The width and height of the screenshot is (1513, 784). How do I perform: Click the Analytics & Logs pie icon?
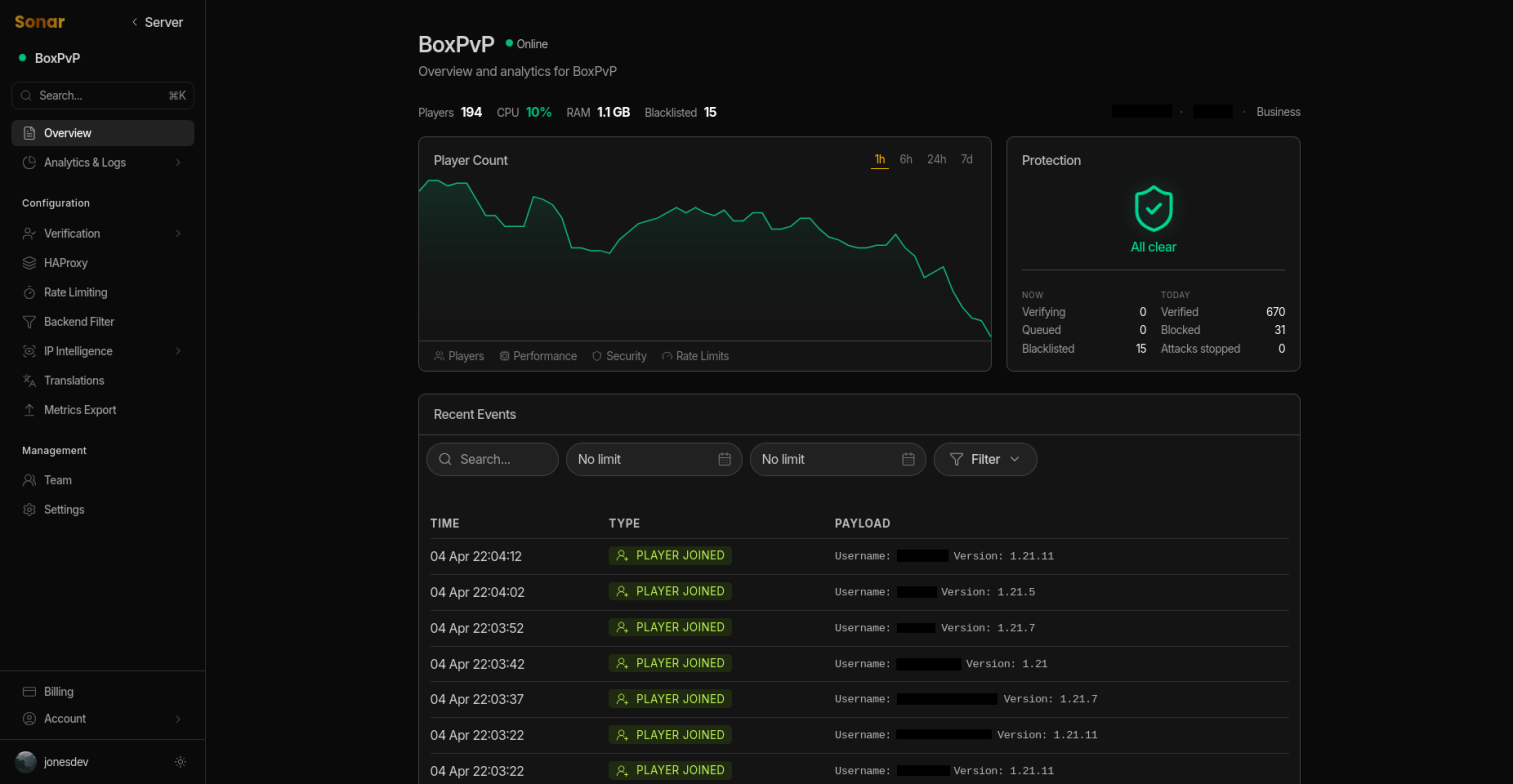(x=29, y=162)
